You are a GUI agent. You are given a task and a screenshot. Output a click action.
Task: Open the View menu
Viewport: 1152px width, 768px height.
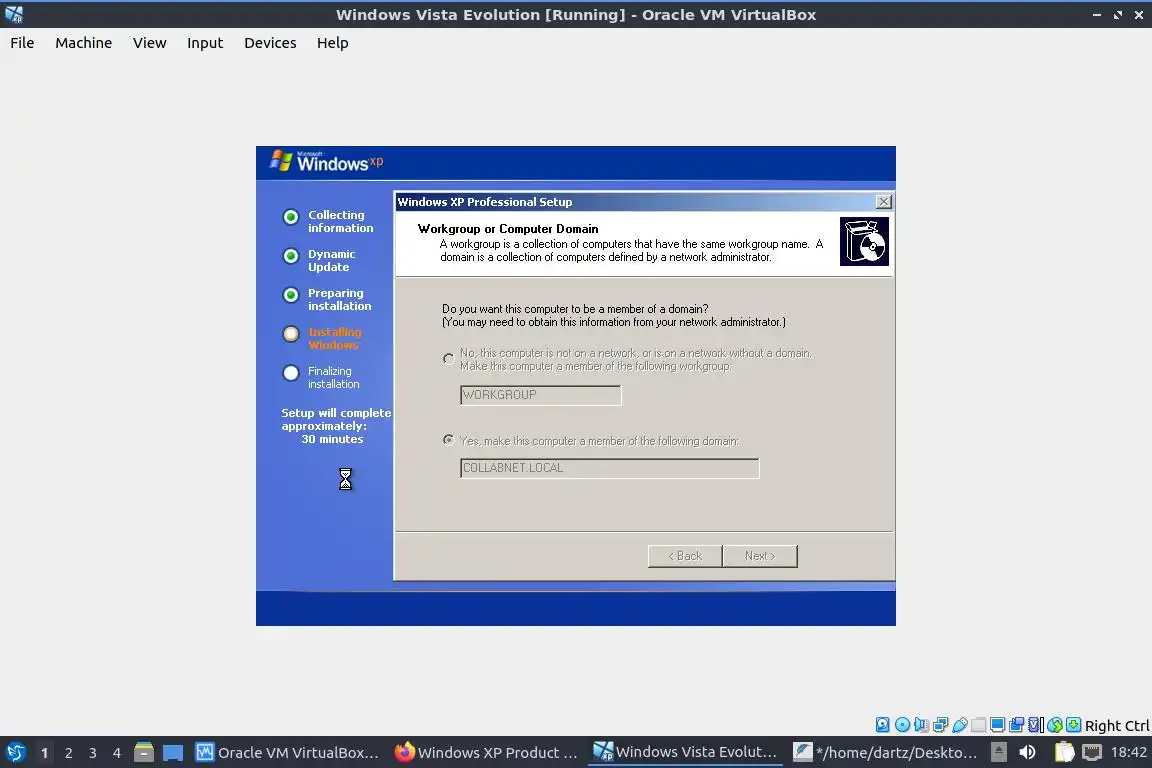point(149,43)
